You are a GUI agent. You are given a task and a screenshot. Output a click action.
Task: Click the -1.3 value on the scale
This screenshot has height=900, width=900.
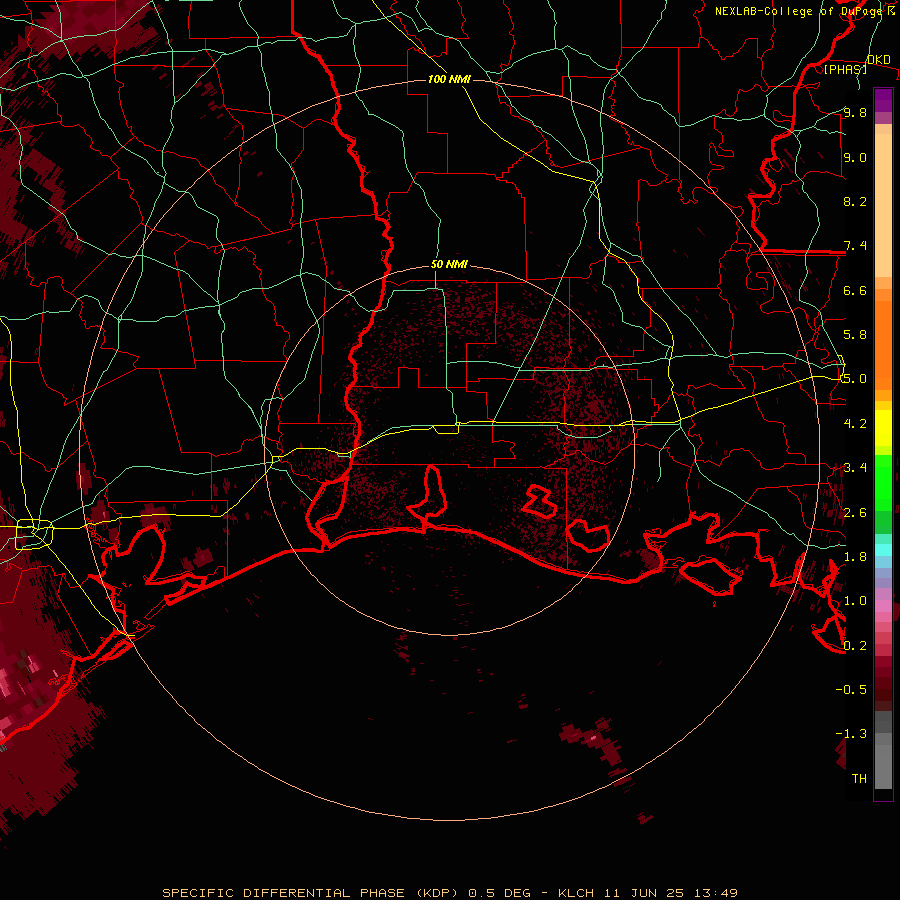click(851, 734)
